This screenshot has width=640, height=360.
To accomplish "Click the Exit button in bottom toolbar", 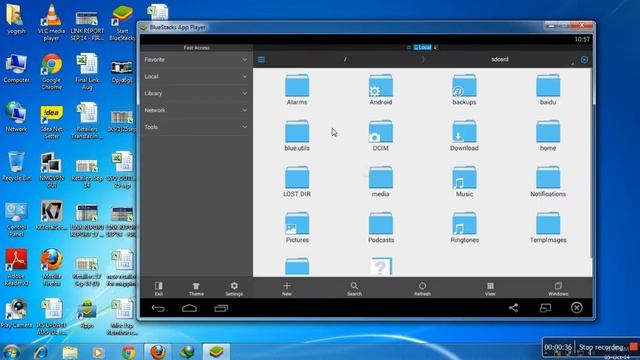I will coord(159,288).
